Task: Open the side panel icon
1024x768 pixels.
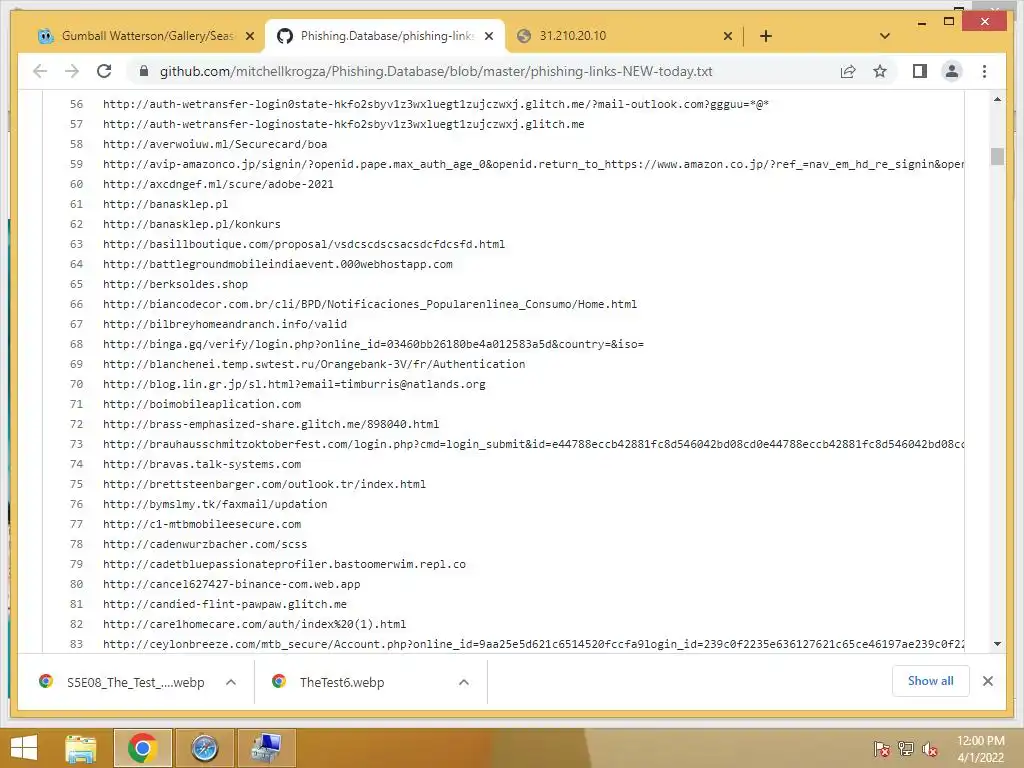Action: [920, 71]
